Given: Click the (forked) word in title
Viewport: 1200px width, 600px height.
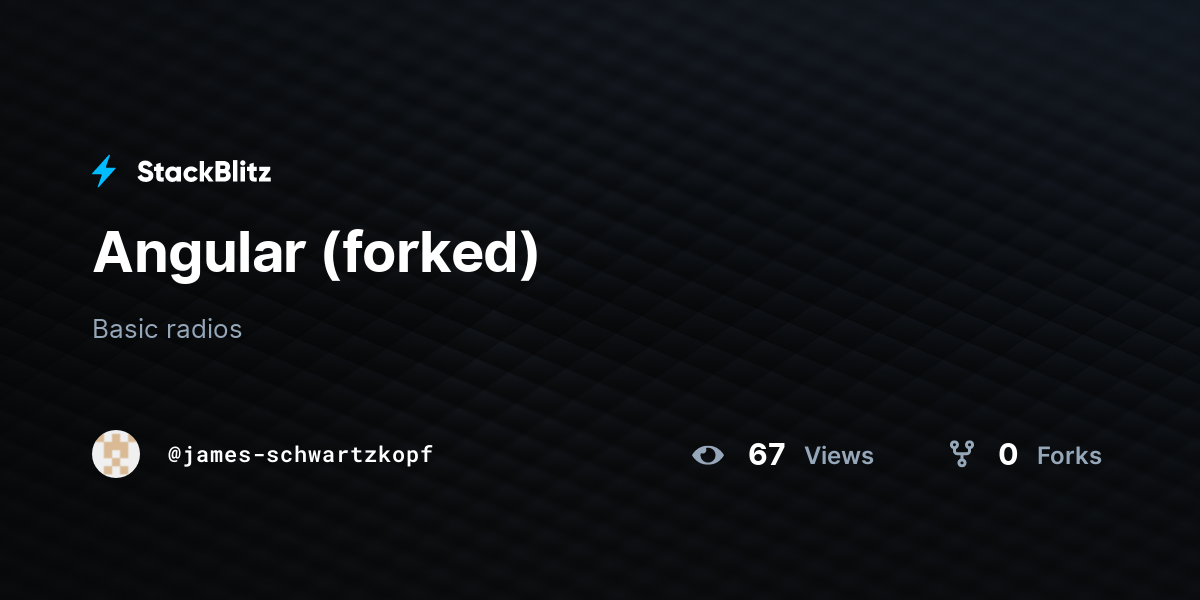Looking at the screenshot, I should point(431,254).
